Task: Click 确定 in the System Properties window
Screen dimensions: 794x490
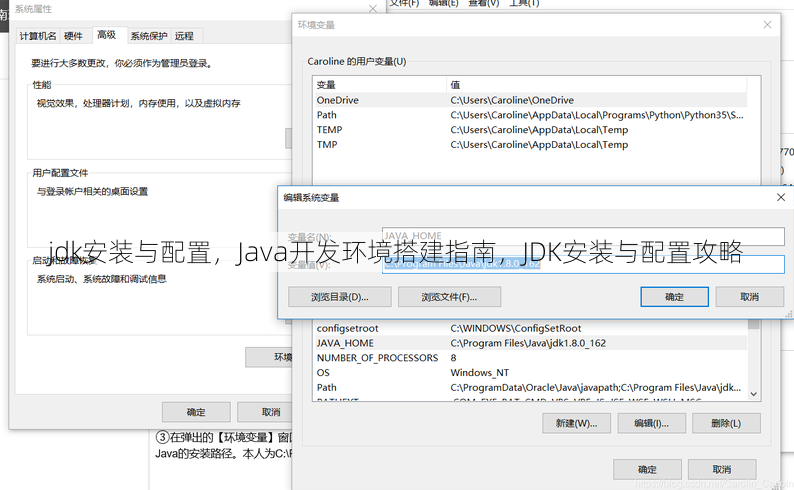Action: (x=196, y=412)
